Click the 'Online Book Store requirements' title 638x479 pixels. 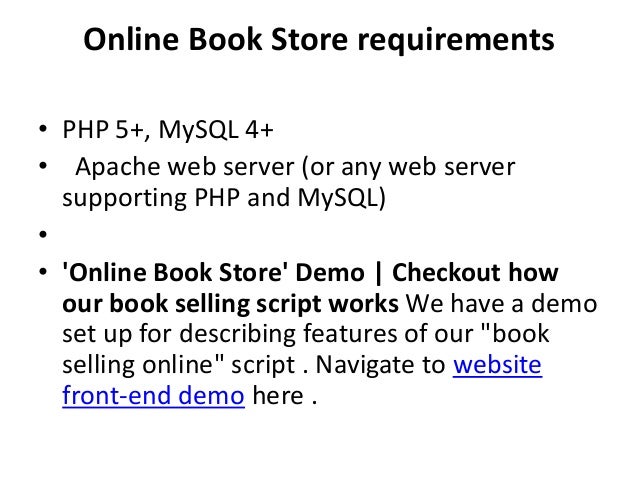click(319, 39)
